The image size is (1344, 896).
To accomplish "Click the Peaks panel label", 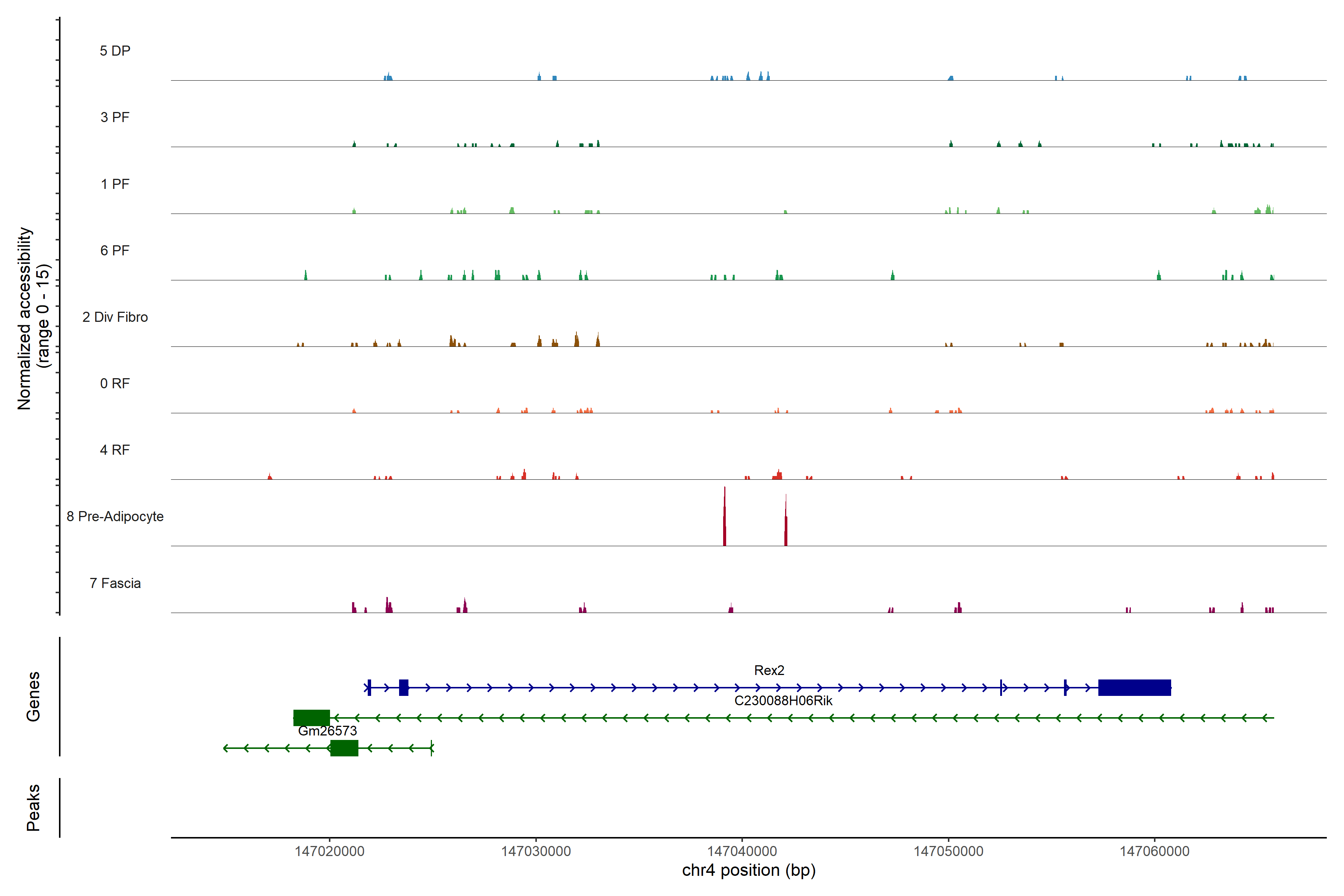I will pyautogui.click(x=33, y=808).
